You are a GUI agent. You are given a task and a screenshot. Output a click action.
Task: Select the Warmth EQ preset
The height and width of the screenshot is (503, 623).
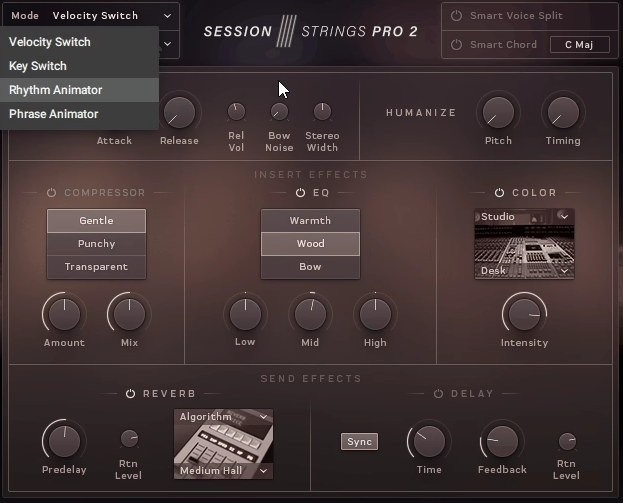pos(310,221)
